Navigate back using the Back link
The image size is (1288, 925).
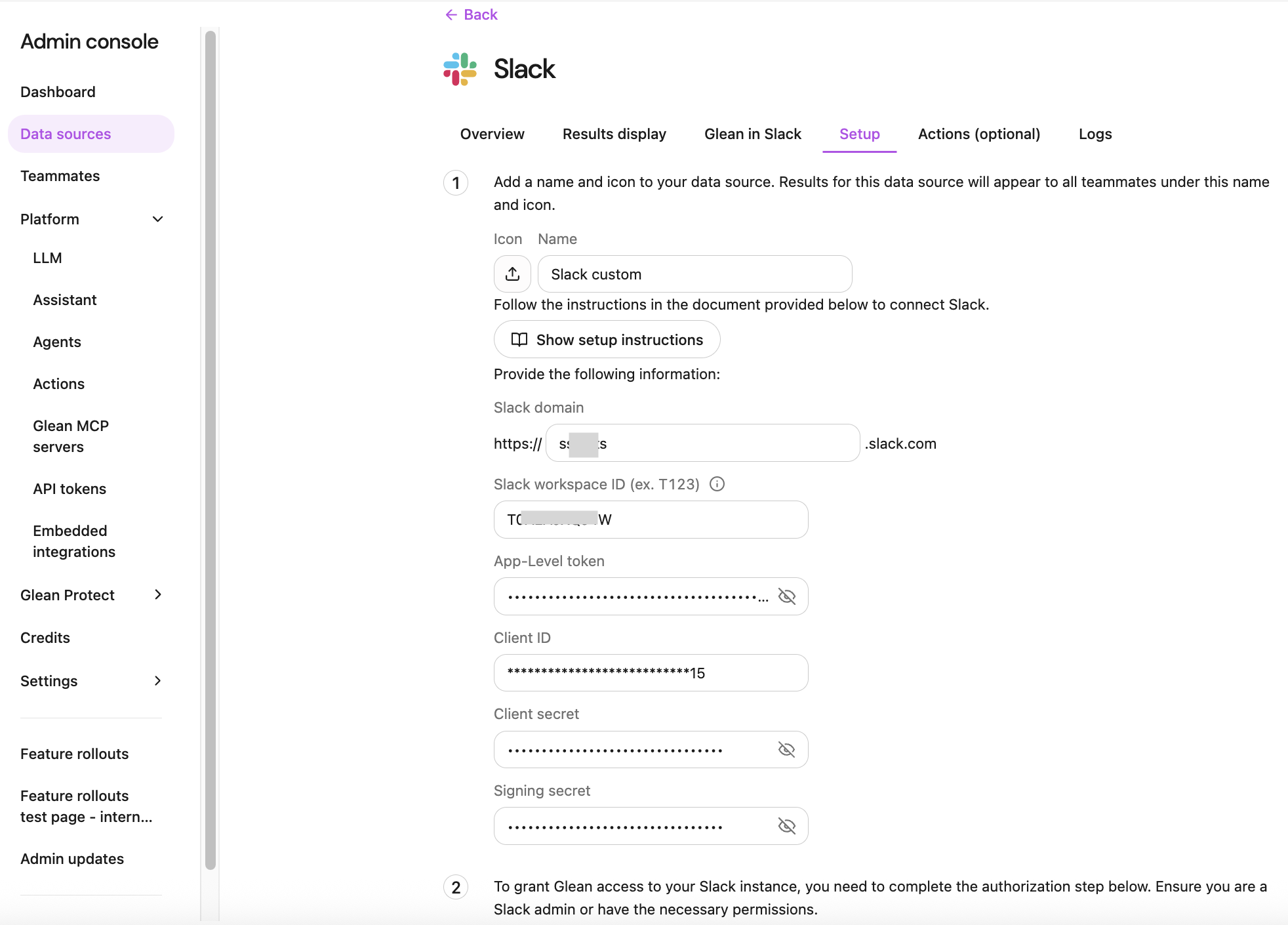[481, 14]
